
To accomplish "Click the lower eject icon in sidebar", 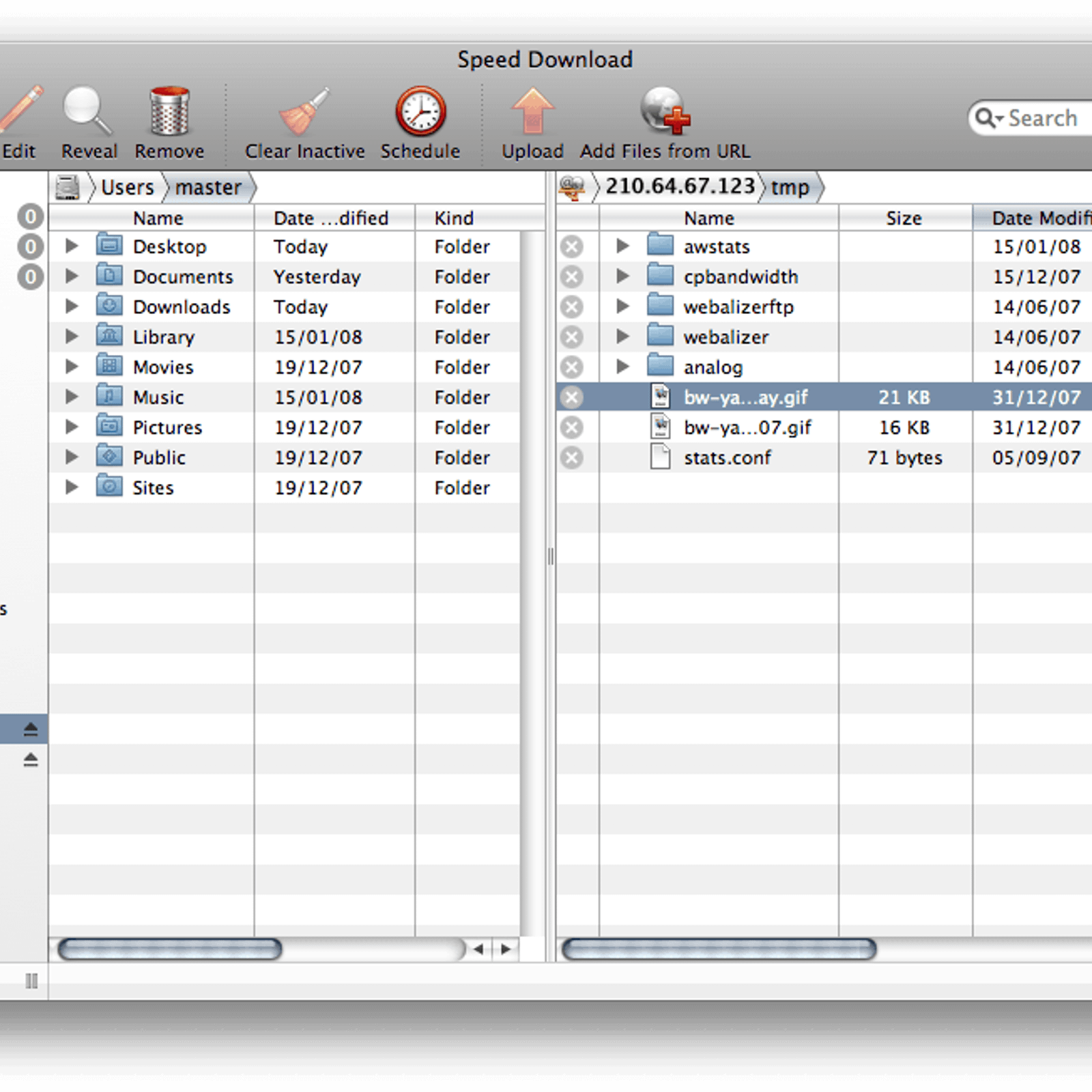I will tap(31, 759).
